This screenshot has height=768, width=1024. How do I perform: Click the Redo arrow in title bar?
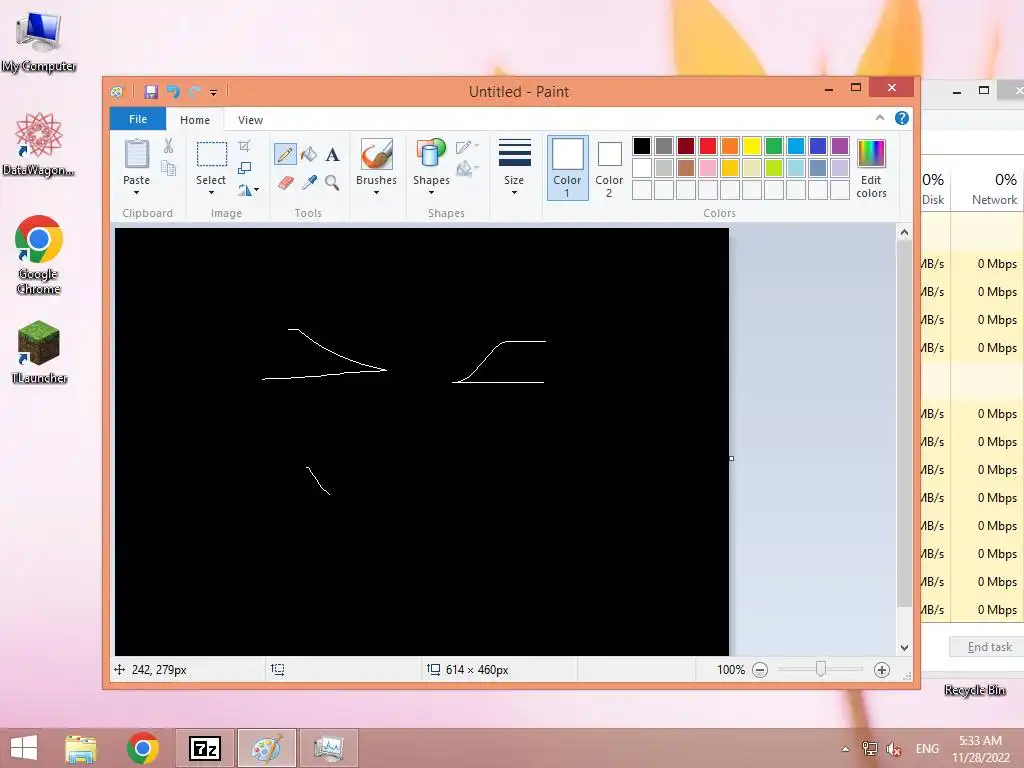coord(194,92)
